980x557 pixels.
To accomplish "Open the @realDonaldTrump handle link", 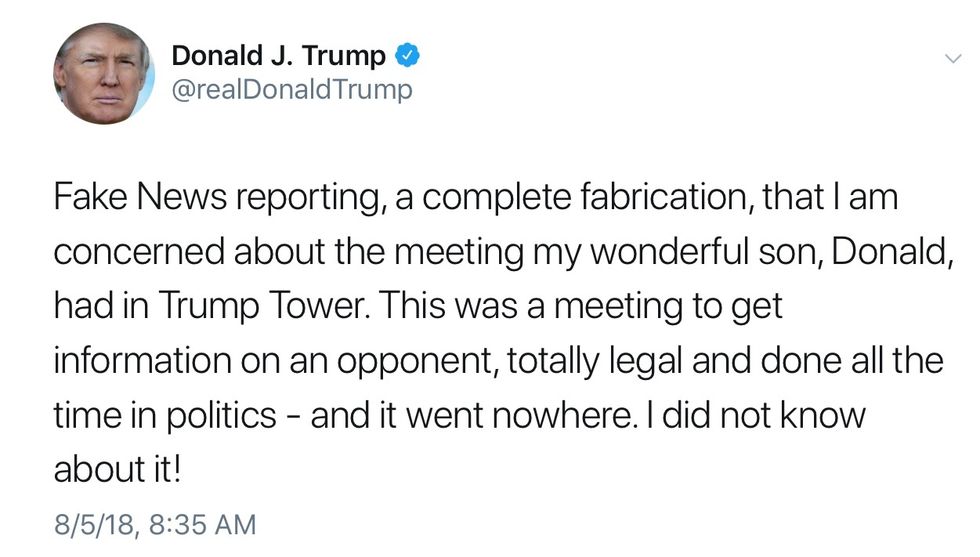I will tap(292, 90).
